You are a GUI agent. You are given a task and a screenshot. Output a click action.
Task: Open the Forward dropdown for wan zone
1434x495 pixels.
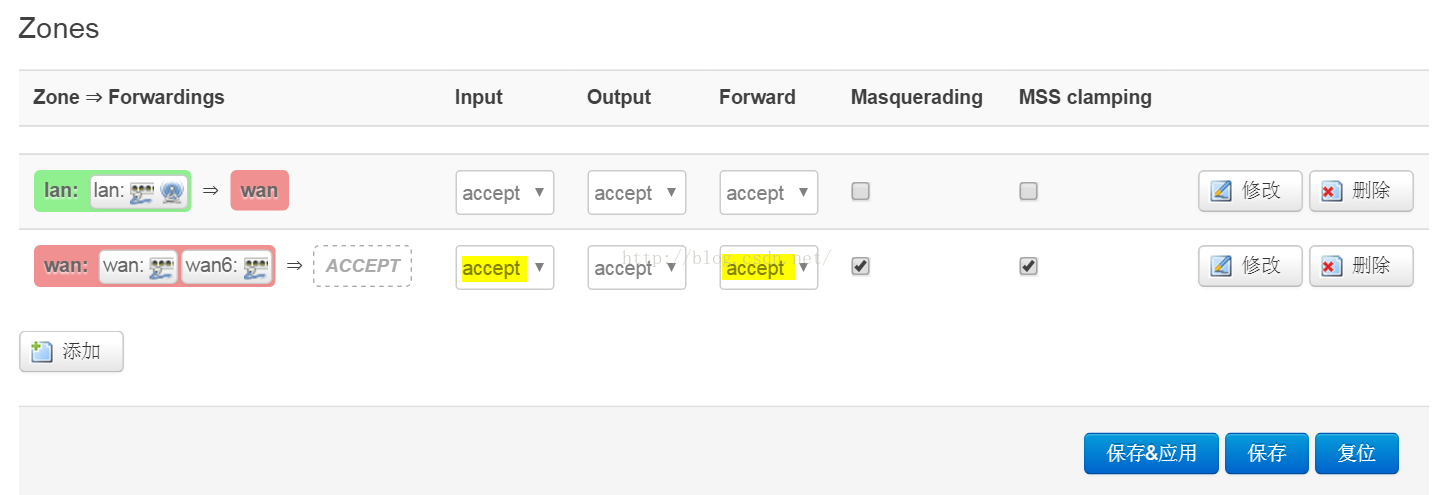[769, 267]
